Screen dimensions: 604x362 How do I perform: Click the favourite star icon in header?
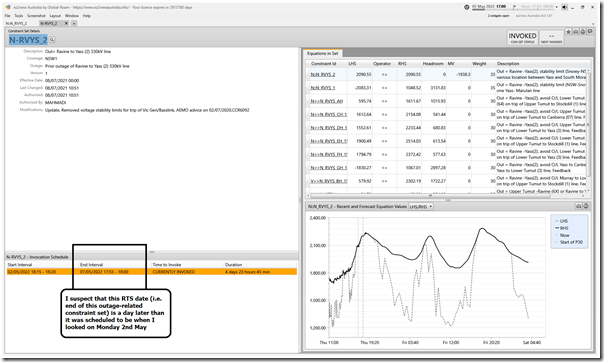pyautogui.click(x=568, y=32)
